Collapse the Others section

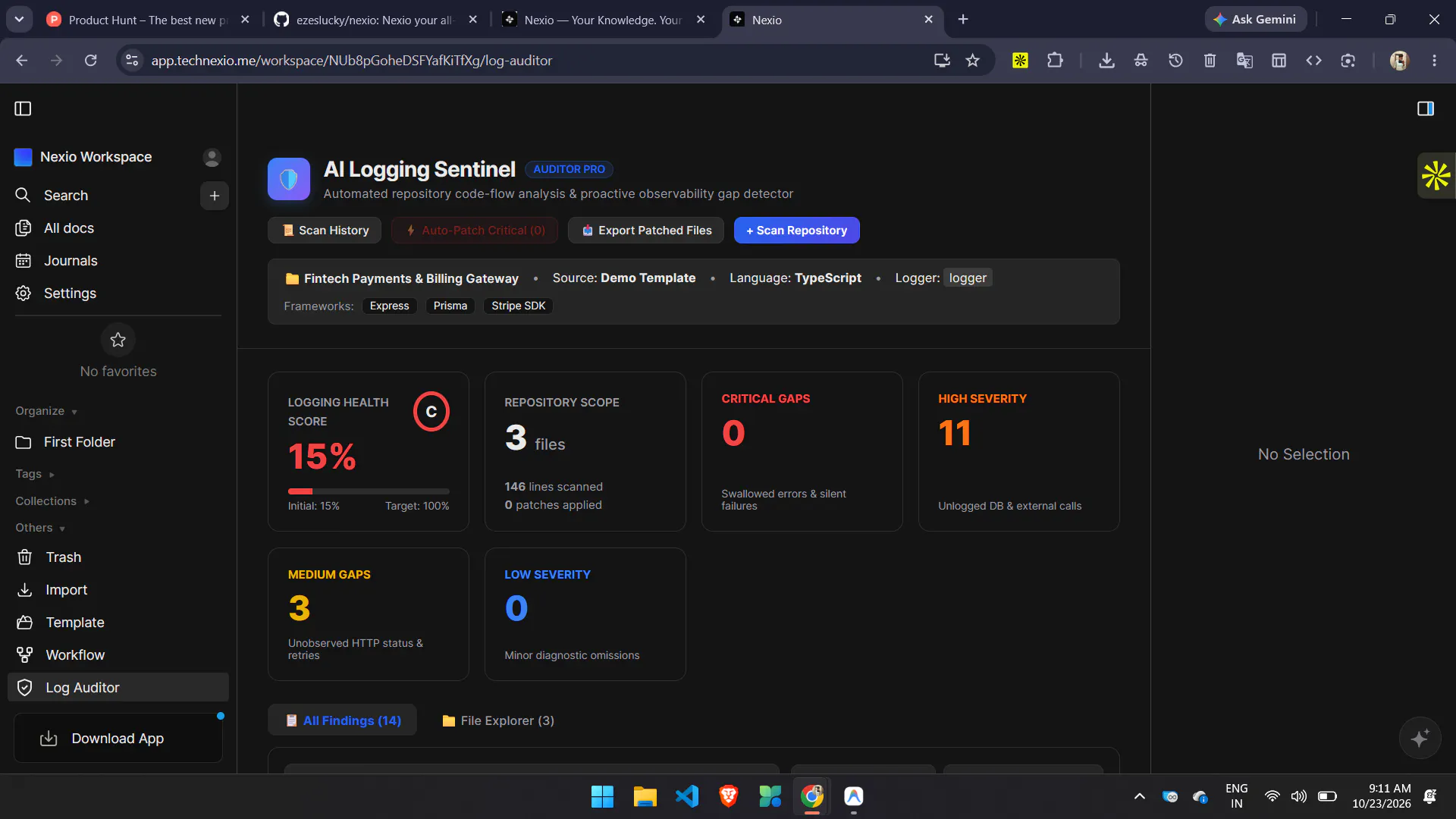pyautogui.click(x=40, y=528)
